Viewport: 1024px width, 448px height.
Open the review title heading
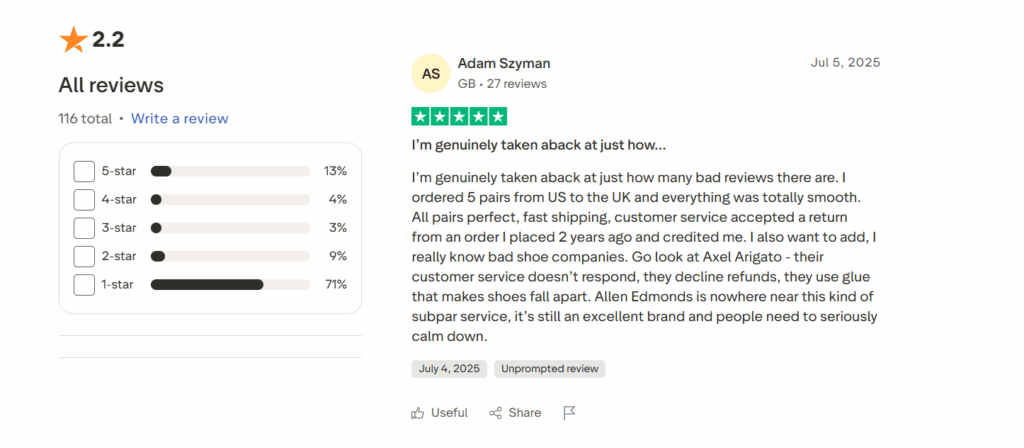tap(538, 145)
